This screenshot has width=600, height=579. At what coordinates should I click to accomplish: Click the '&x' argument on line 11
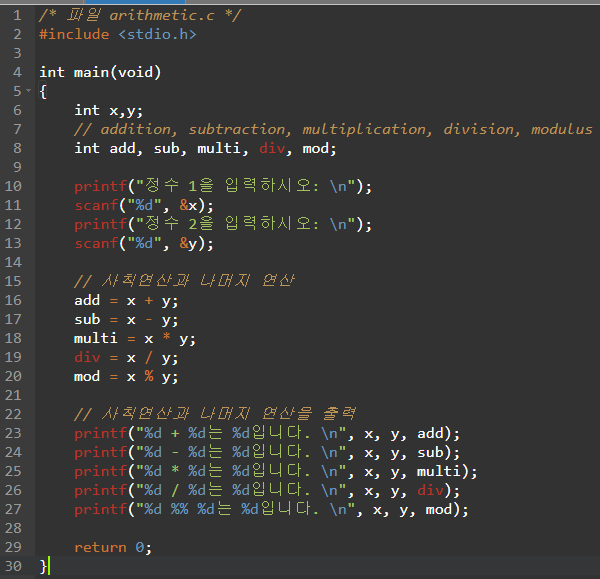(x=189, y=206)
